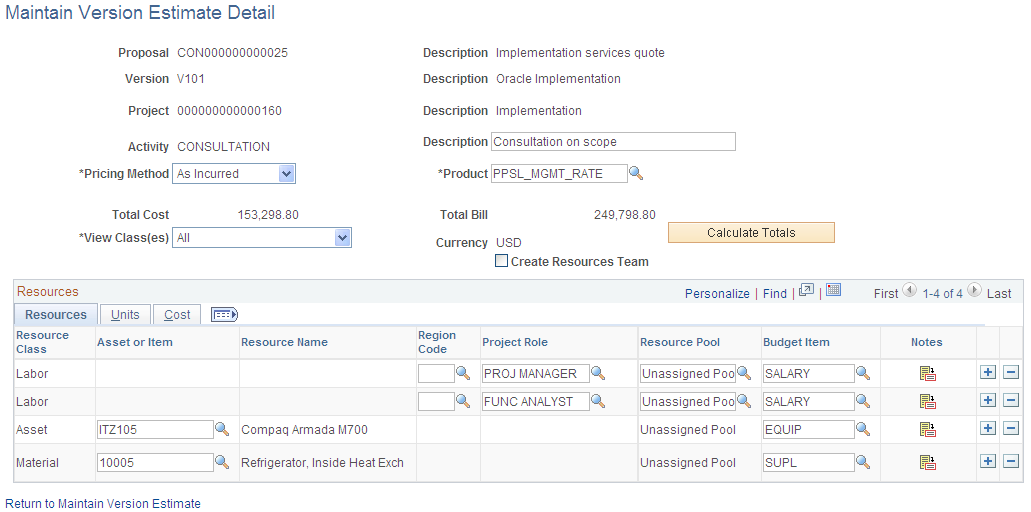Add row after Material 10005 row
Image resolution: width=1031 pixels, height=512 pixels.
(x=988, y=461)
